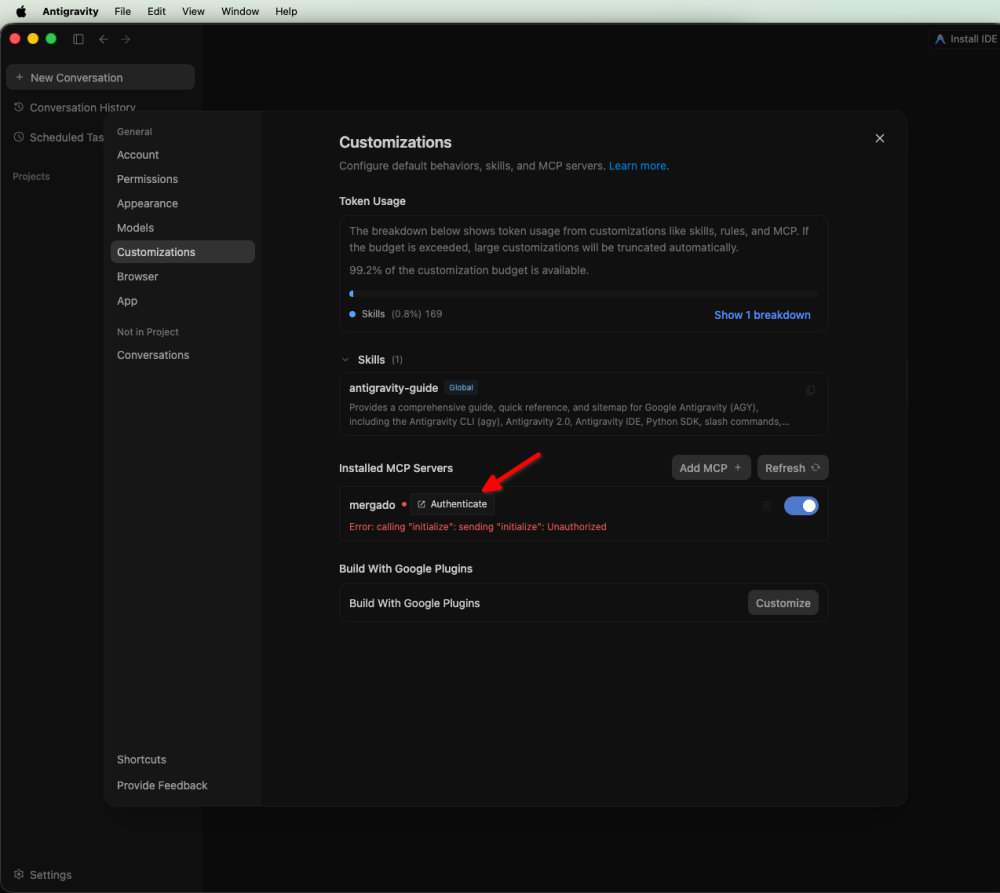Image resolution: width=1000 pixels, height=893 pixels.
Task: Click the Install IDE button
Action: click(x=966, y=39)
